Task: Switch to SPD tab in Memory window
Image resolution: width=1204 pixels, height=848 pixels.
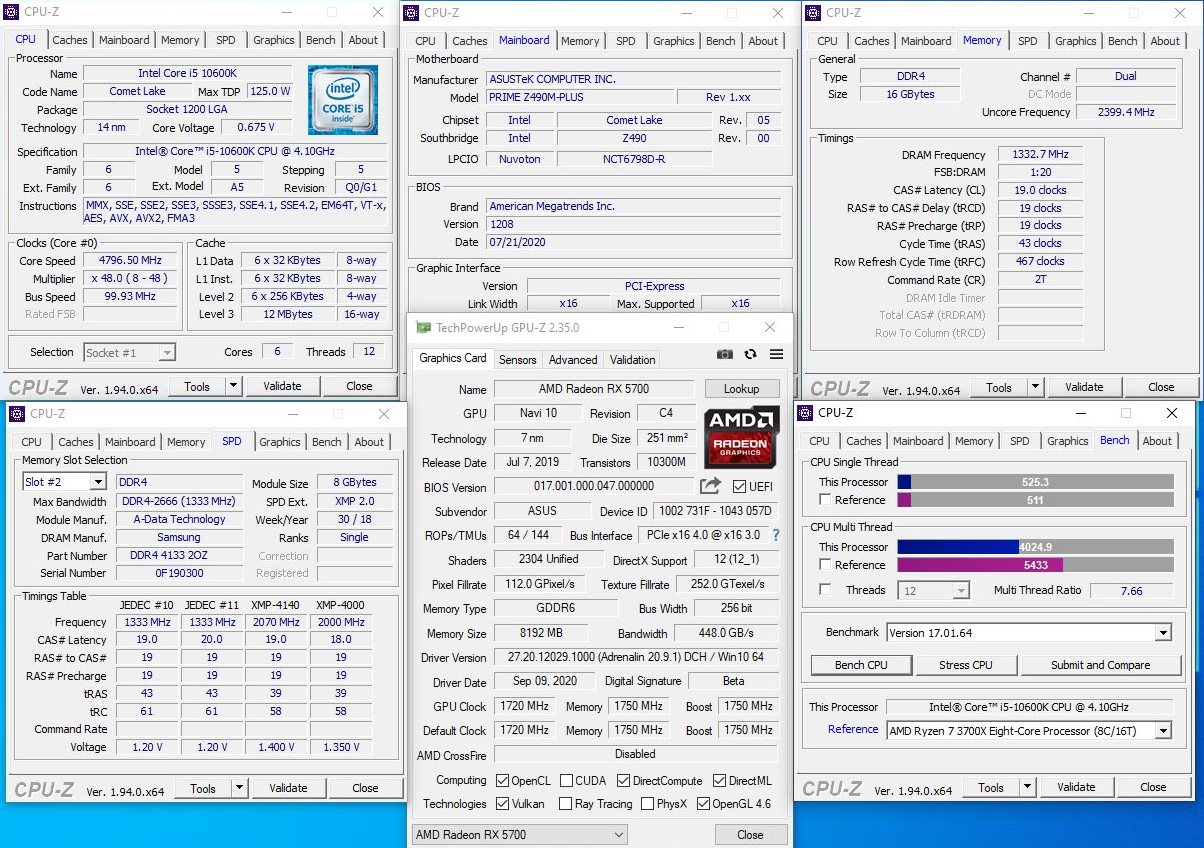Action: coord(1028,41)
